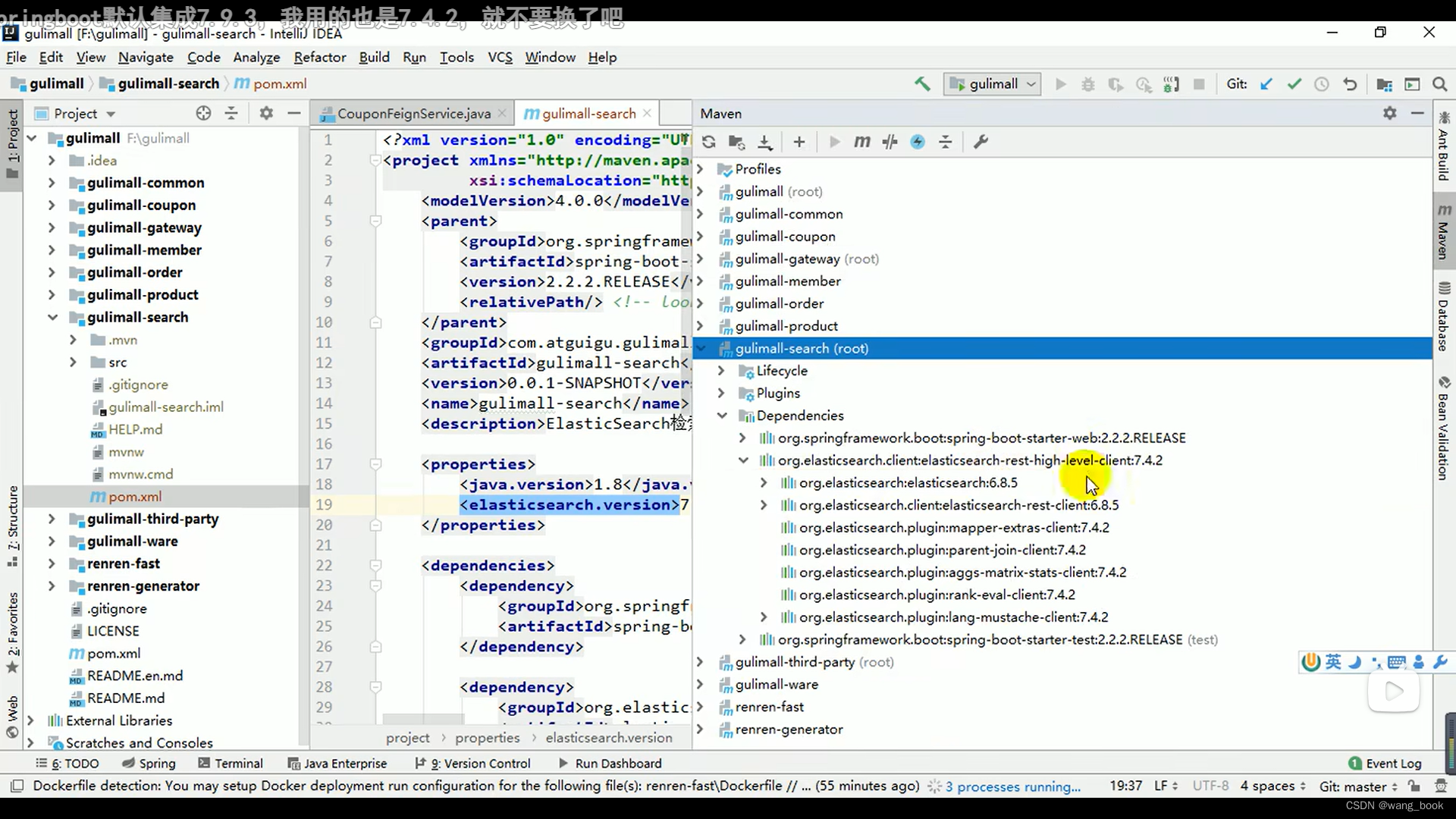Click the 3 processes running link
Screen dimensions: 1456x819
pos(1012,786)
